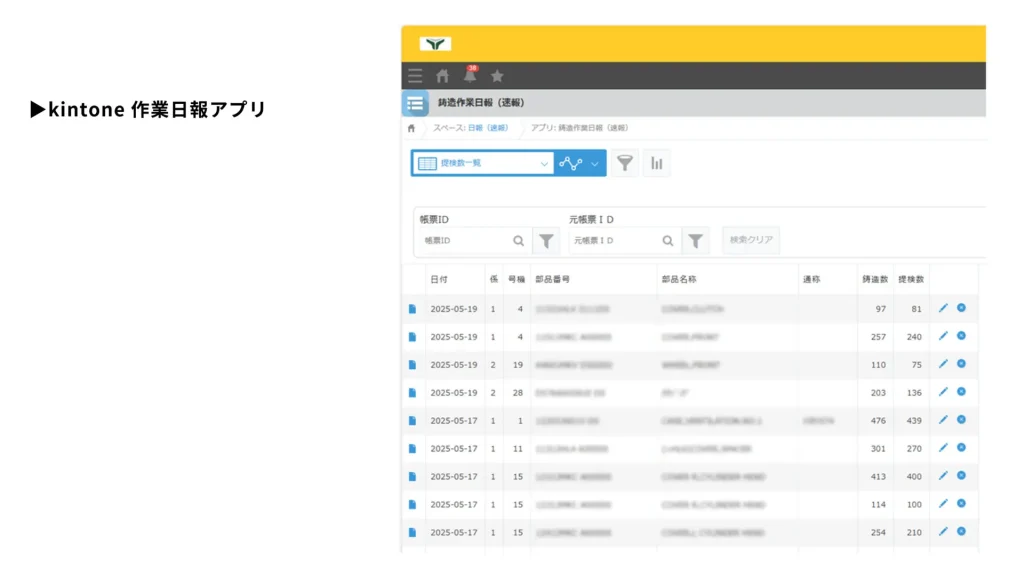Open notifications bell with red badge
The width and height of the screenshot is (1024, 576).
[470, 76]
